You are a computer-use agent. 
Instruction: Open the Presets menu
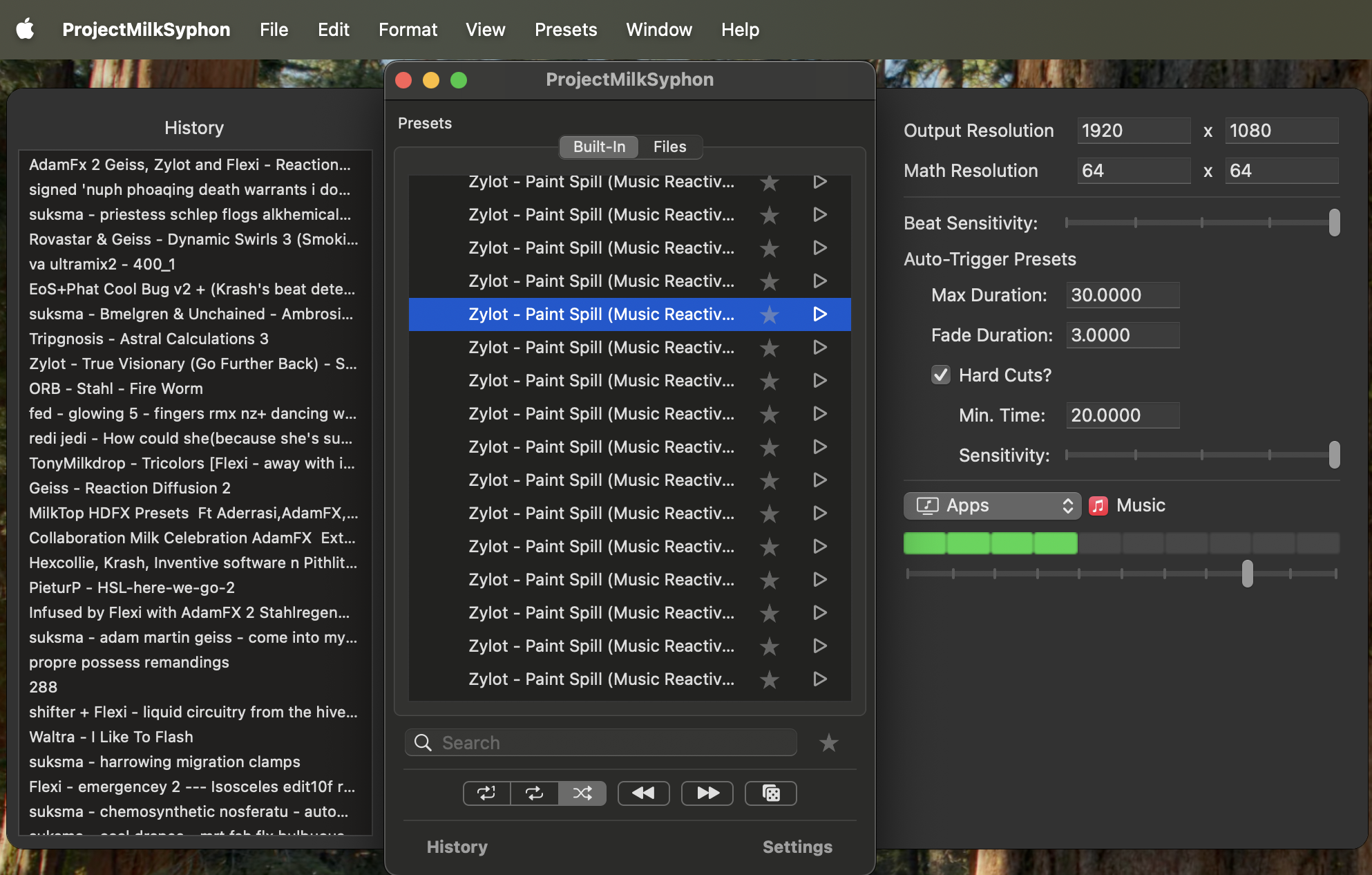[566, 30]
